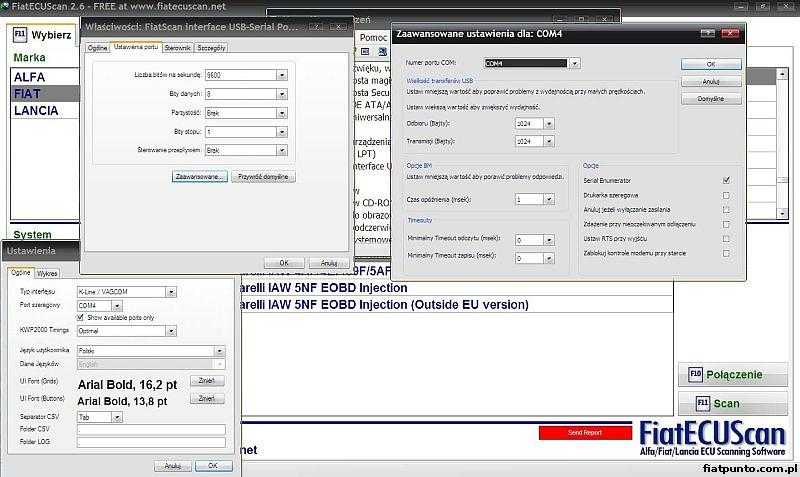Click Anuluj in the Właściwości dialog
This screenshot has height=477, width=800.
pyautogui.click(x=329, y=263)
